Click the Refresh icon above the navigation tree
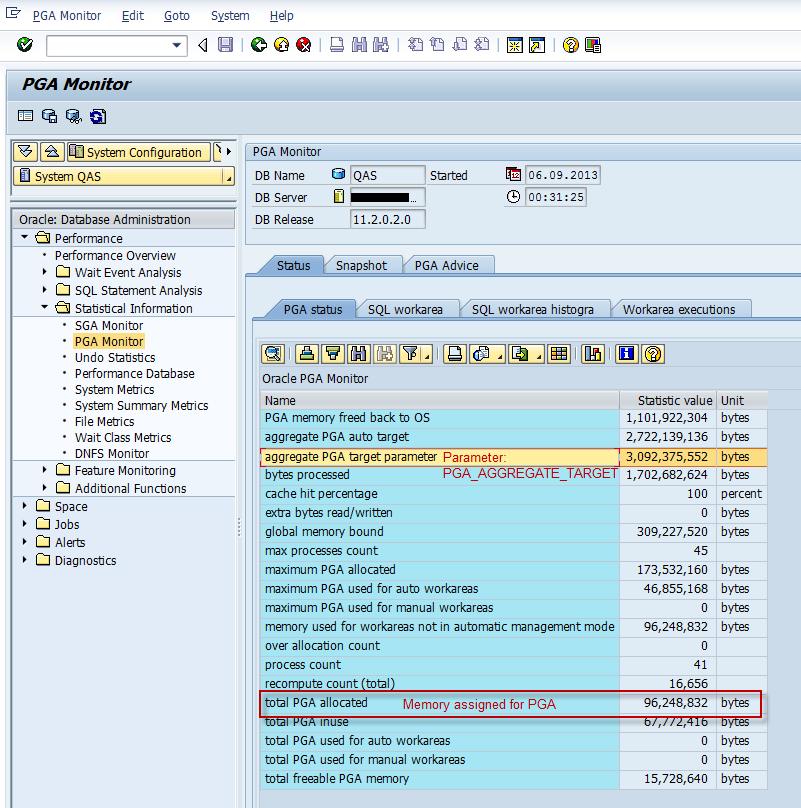The width and height of the screenshot is (801, 808). [97, 117]
